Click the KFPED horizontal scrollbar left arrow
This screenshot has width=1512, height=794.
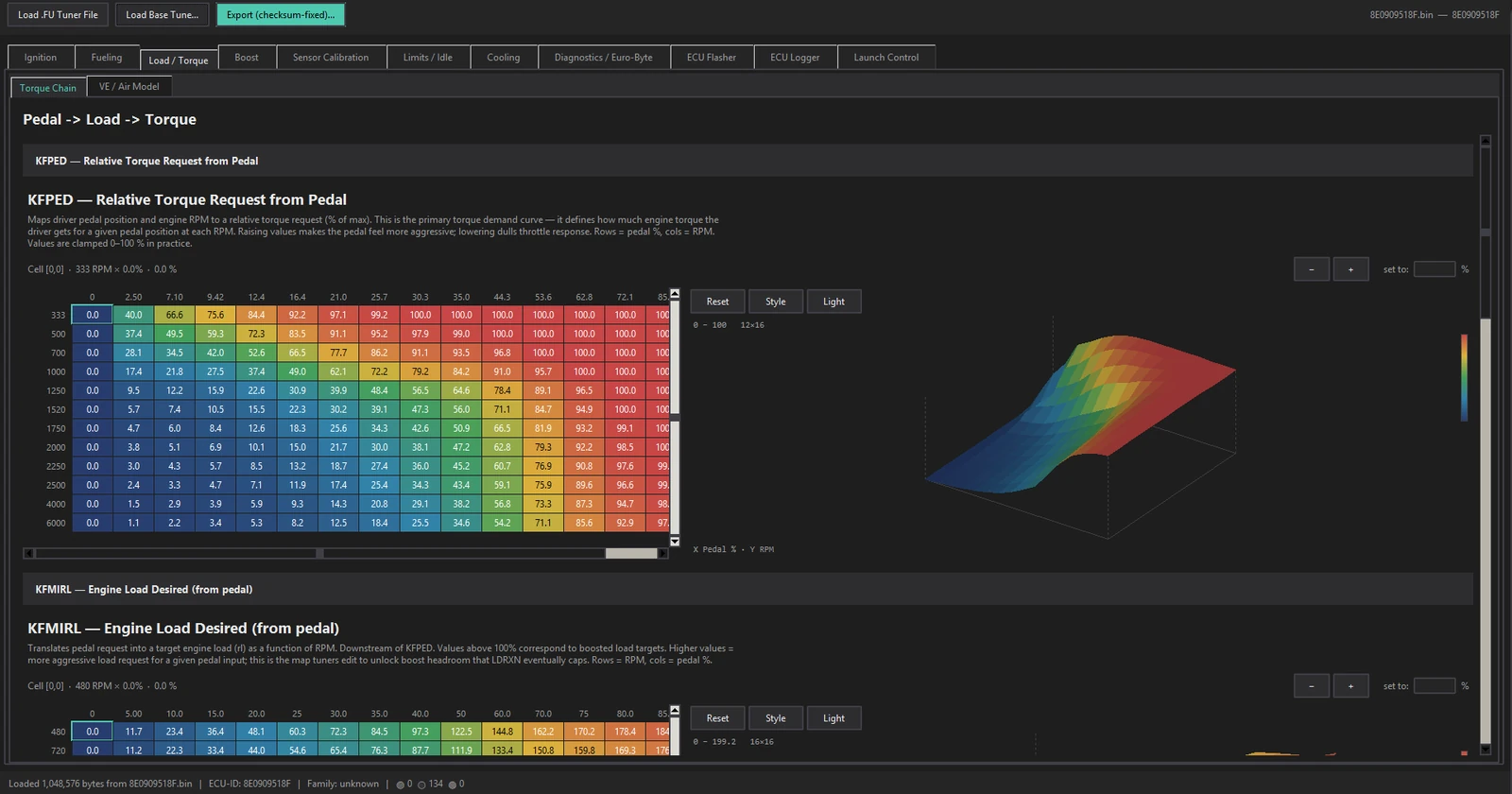tap(28, 553)
